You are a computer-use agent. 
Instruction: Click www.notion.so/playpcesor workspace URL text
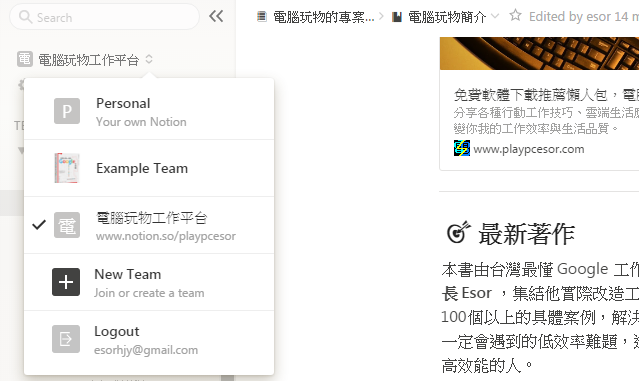point(166,236)
